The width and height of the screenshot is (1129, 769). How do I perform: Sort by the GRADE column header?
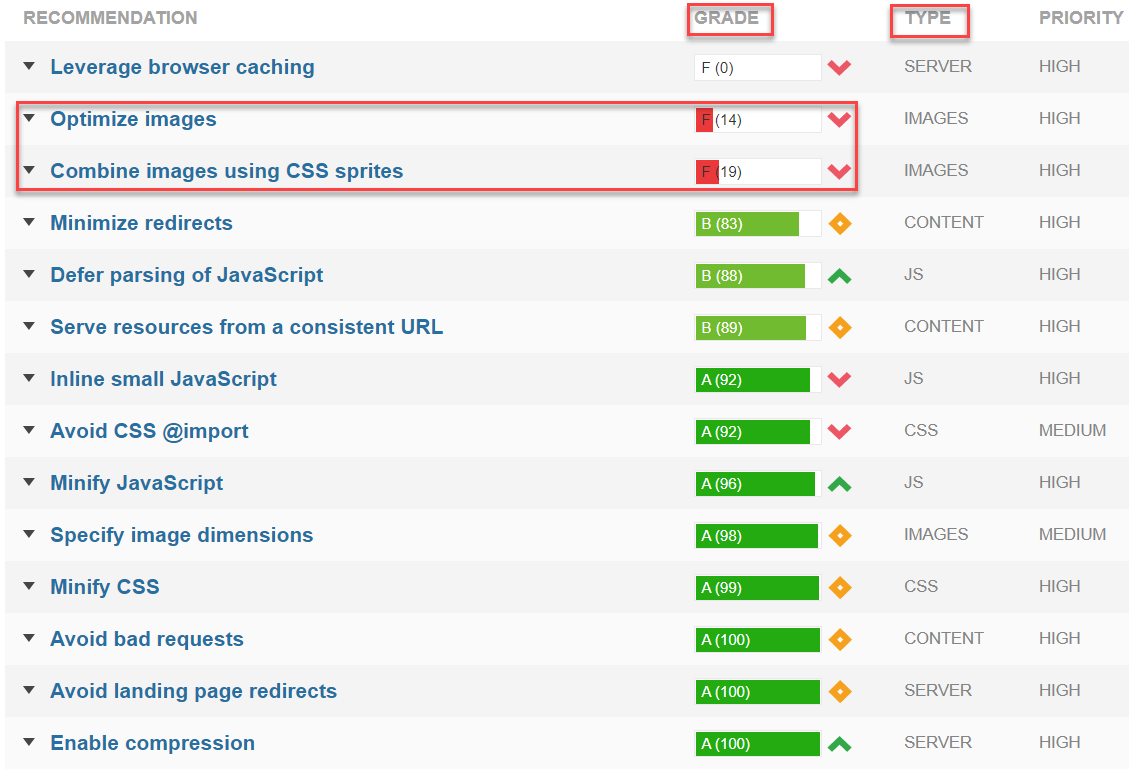coord(727,18)
